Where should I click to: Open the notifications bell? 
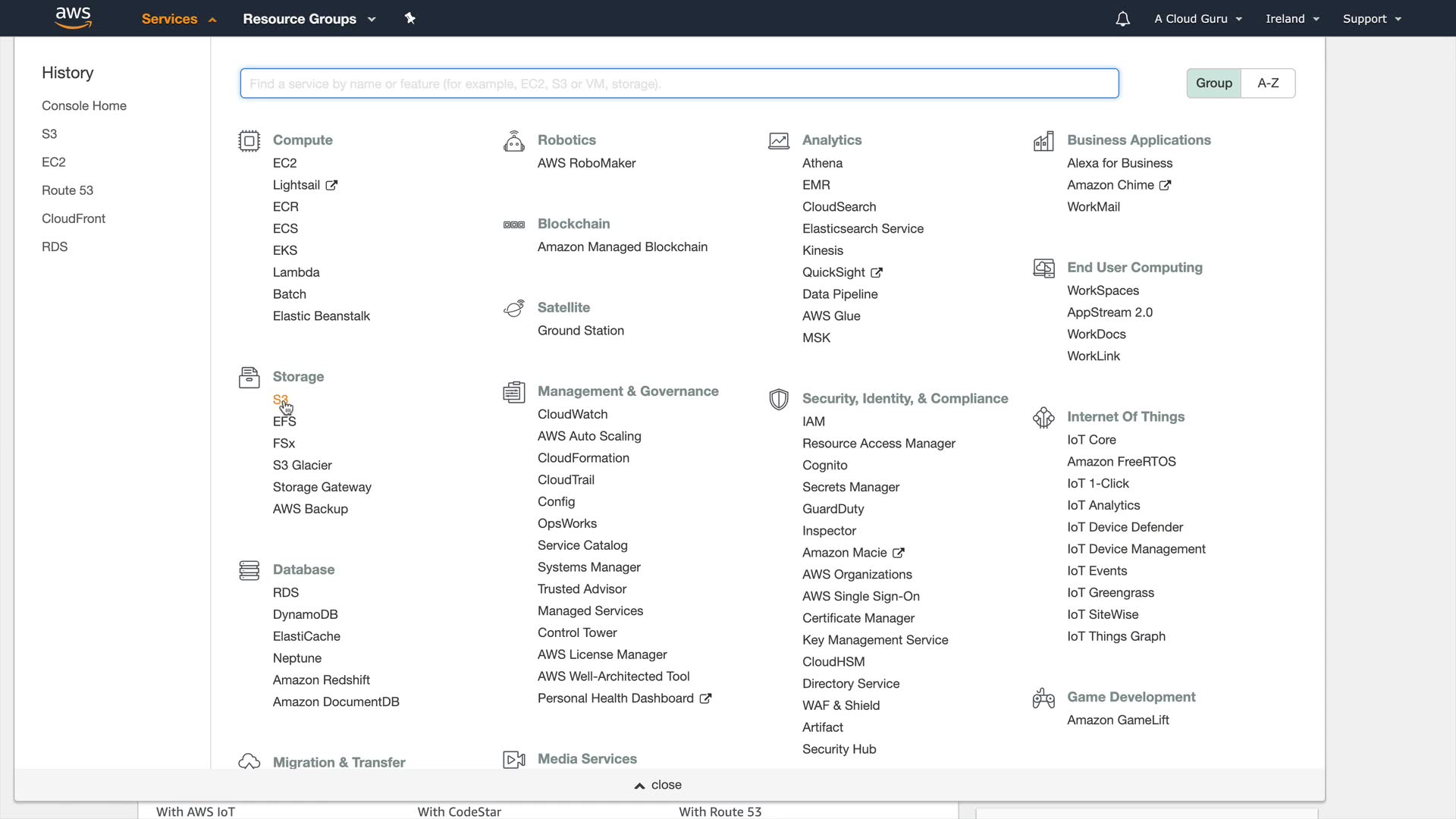1122,19
